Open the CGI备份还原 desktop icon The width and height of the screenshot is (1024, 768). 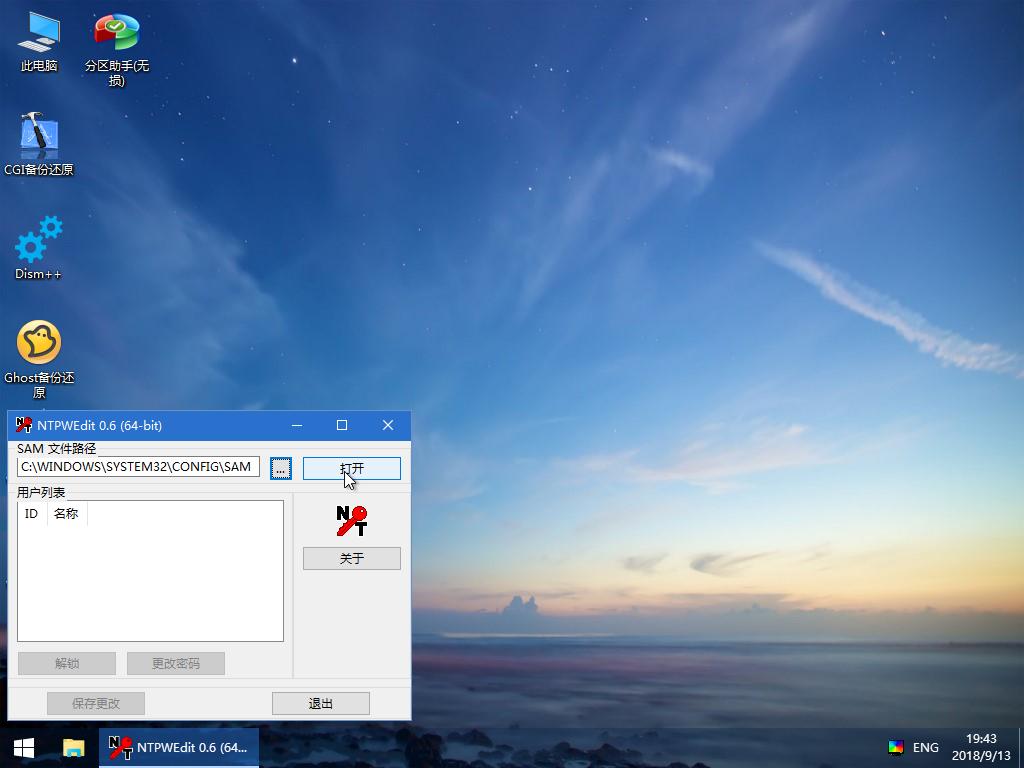click(x=38, y=135)
